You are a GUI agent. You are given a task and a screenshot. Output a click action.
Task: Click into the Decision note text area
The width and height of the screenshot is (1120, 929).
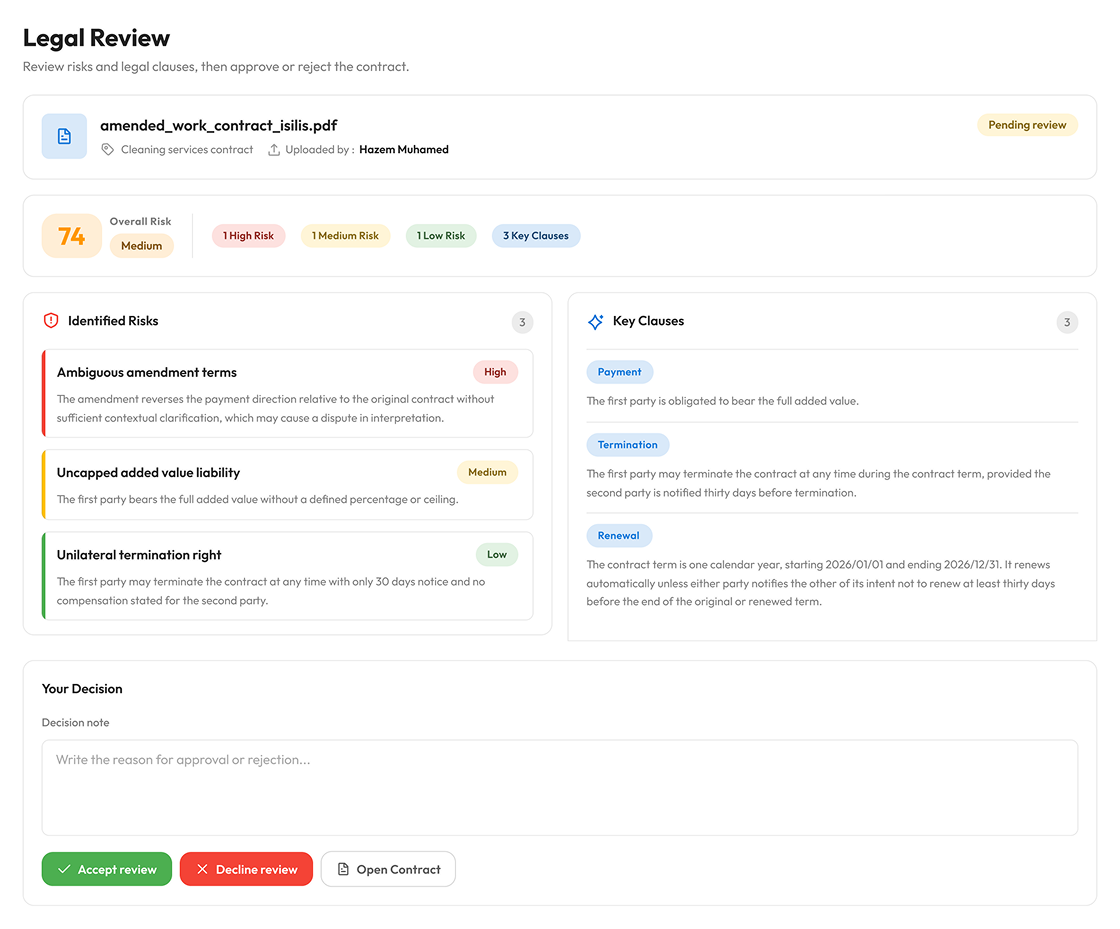coord(559,788)
